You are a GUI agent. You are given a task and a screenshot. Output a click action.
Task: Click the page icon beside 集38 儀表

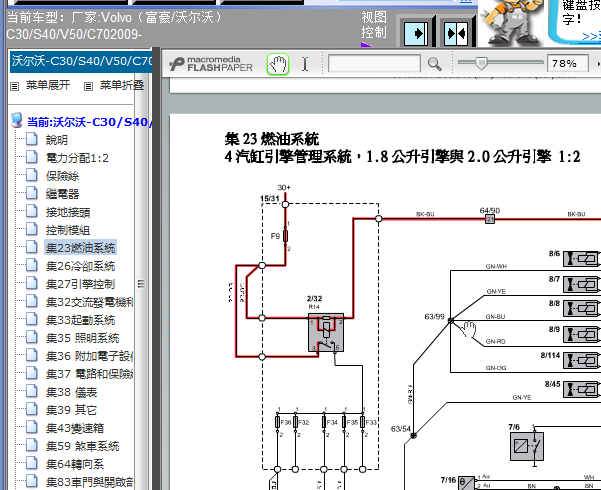tap(32, 391)
